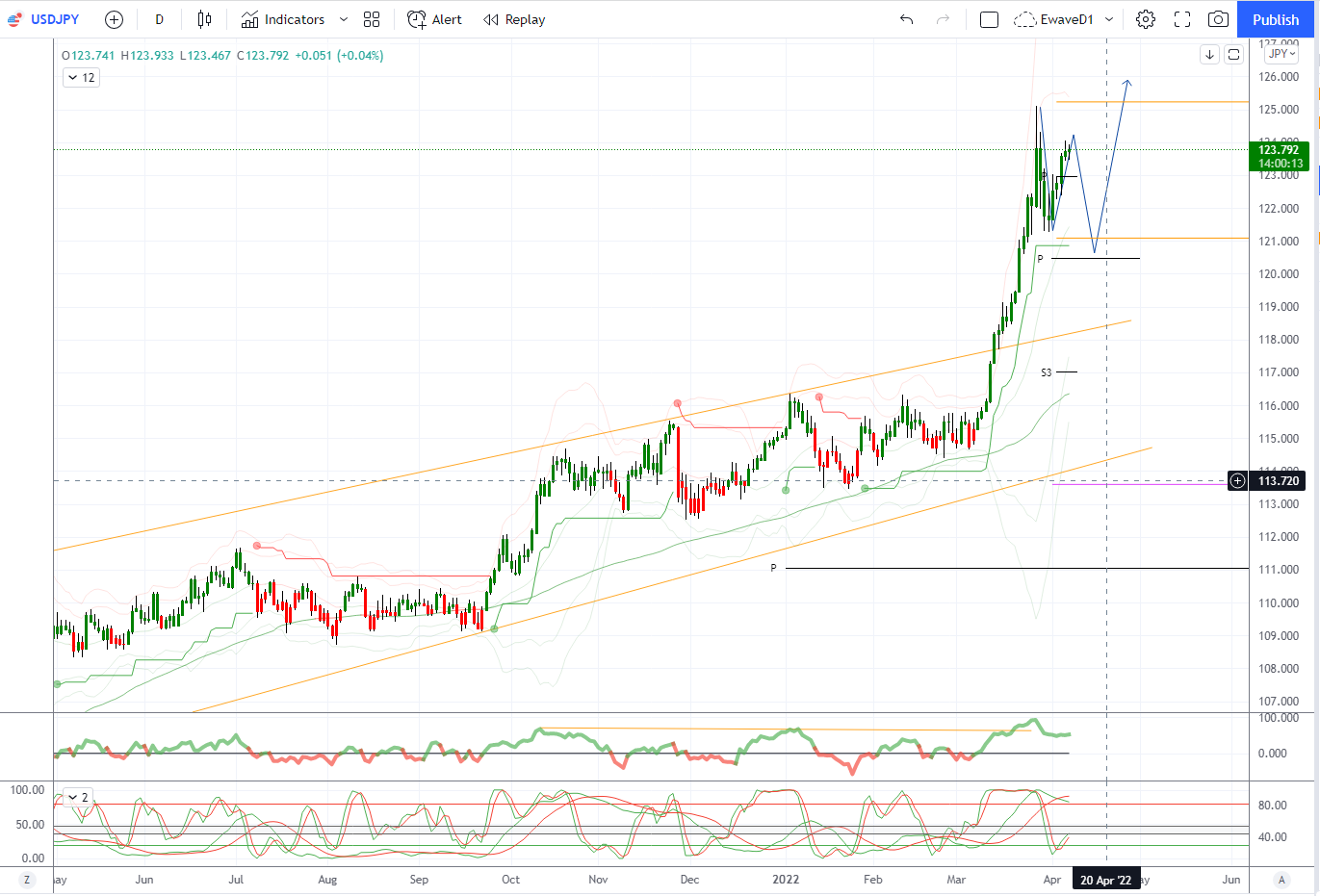
Task: Click the Alert button
Action: (434, 19)
